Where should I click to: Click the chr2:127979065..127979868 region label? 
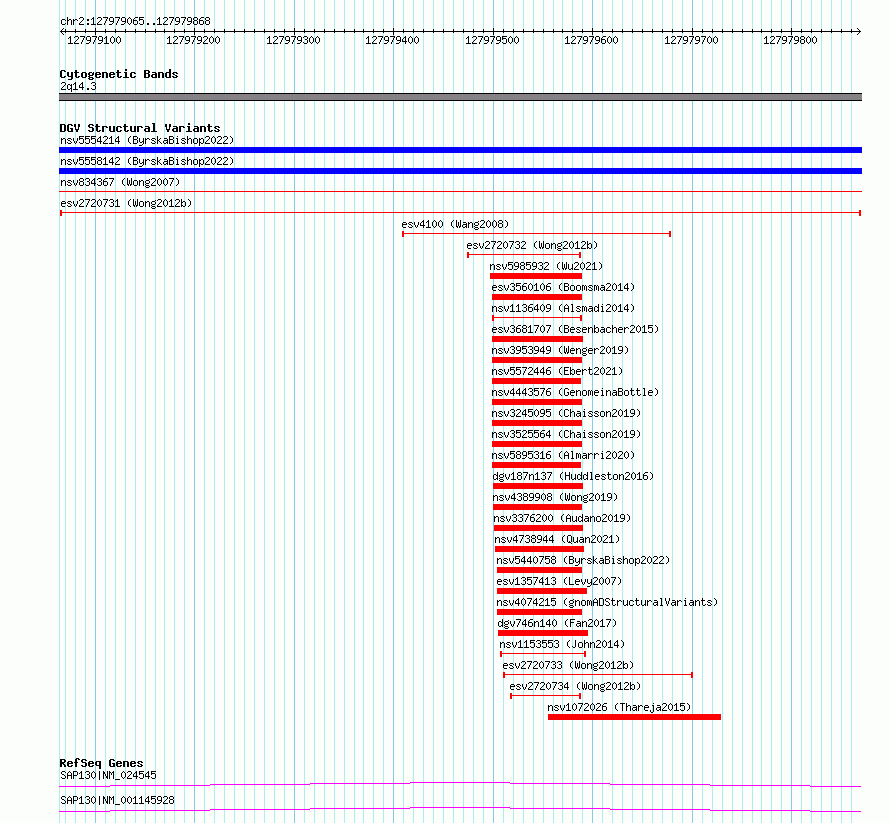pos(135,21)
